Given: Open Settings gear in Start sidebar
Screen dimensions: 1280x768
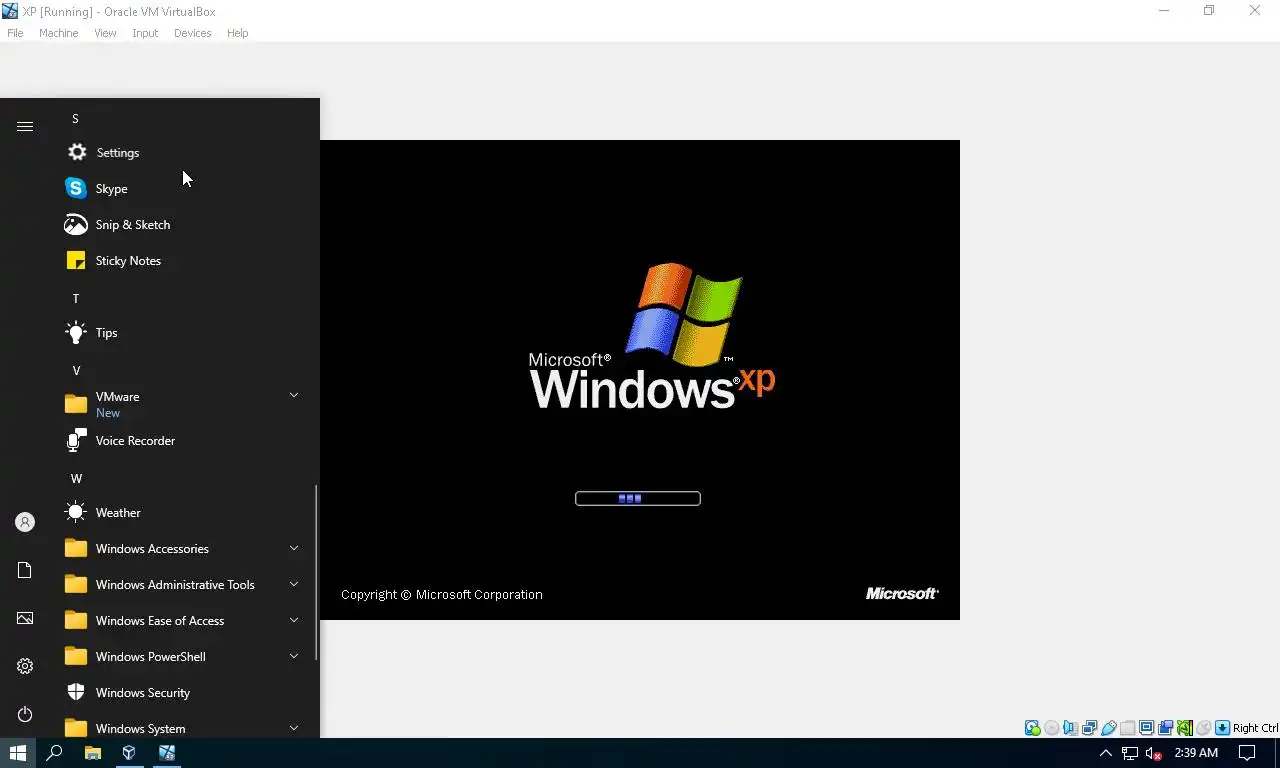Looking at the screenshot, I should coord(25,666).
